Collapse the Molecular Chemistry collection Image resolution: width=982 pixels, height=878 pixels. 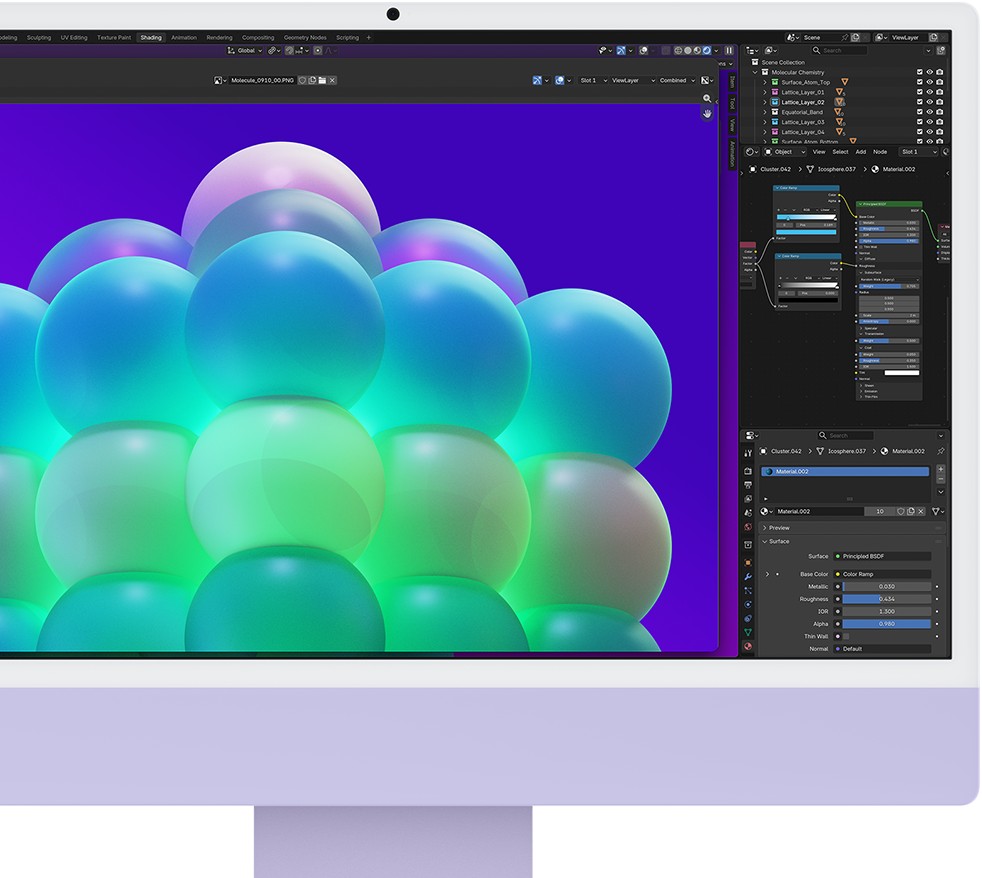(755, 72)
